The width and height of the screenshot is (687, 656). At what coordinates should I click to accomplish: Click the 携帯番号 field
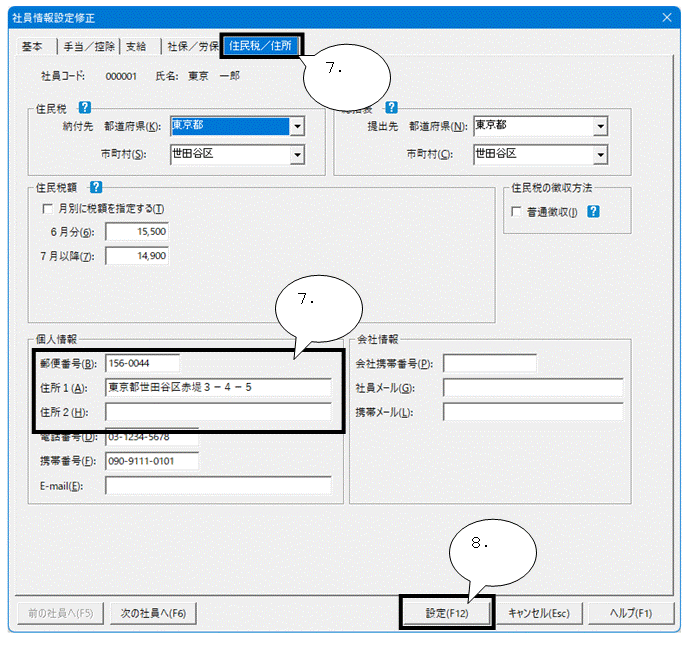[x=152, y=461]
